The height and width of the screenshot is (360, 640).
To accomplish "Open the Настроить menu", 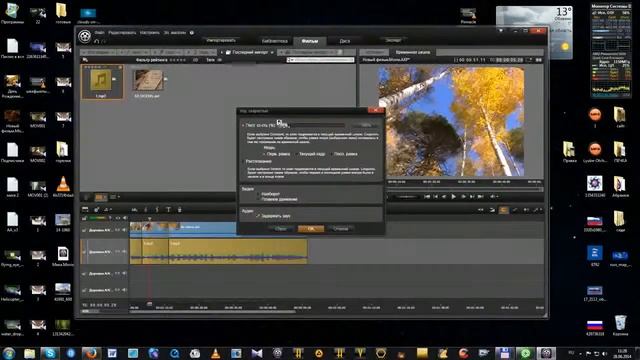I will [x=149, y=33].
